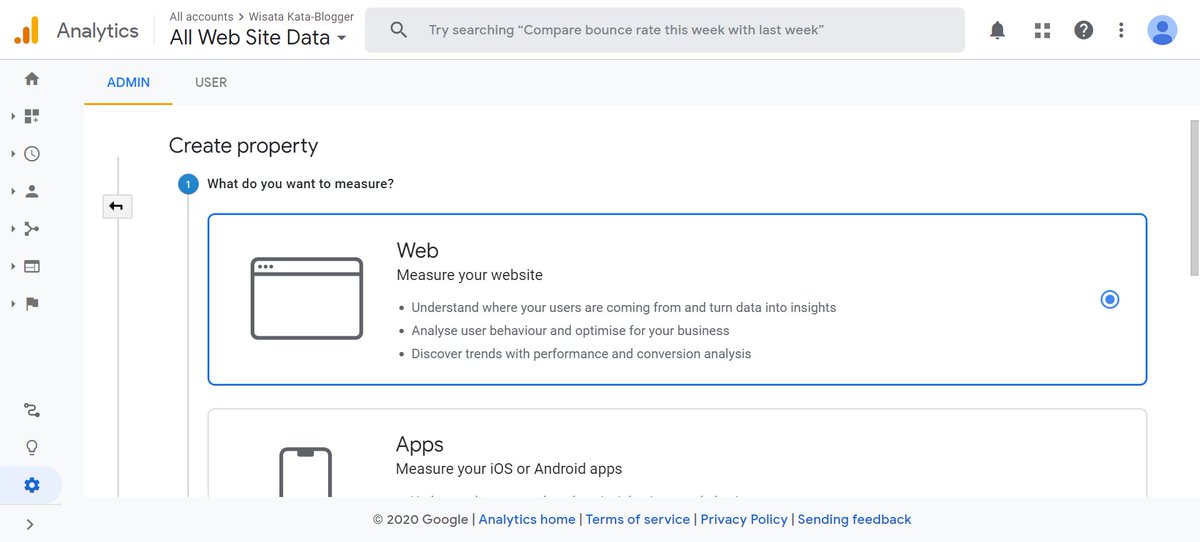Switch to the ADMIN tab
Viewport: 1200px width, 542px height.
pos(128,82)
